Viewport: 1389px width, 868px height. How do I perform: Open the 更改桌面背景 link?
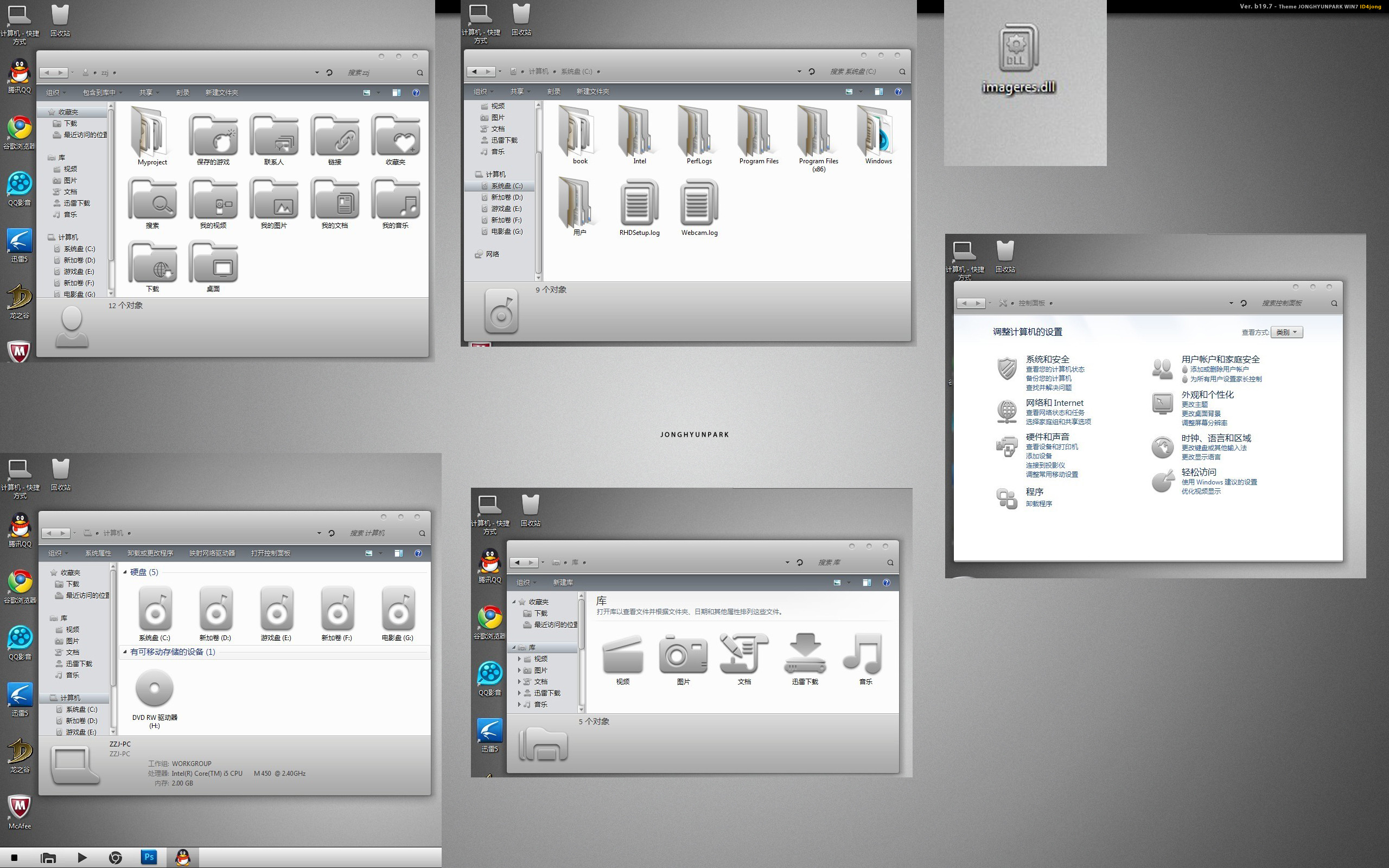(x=1201, y=413)
